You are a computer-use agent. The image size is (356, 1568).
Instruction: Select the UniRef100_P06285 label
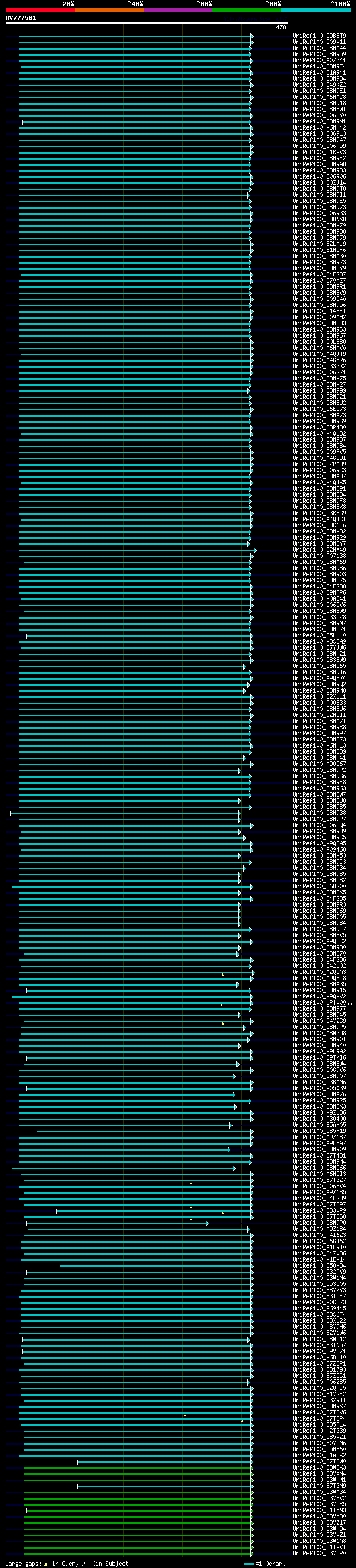319,1382
